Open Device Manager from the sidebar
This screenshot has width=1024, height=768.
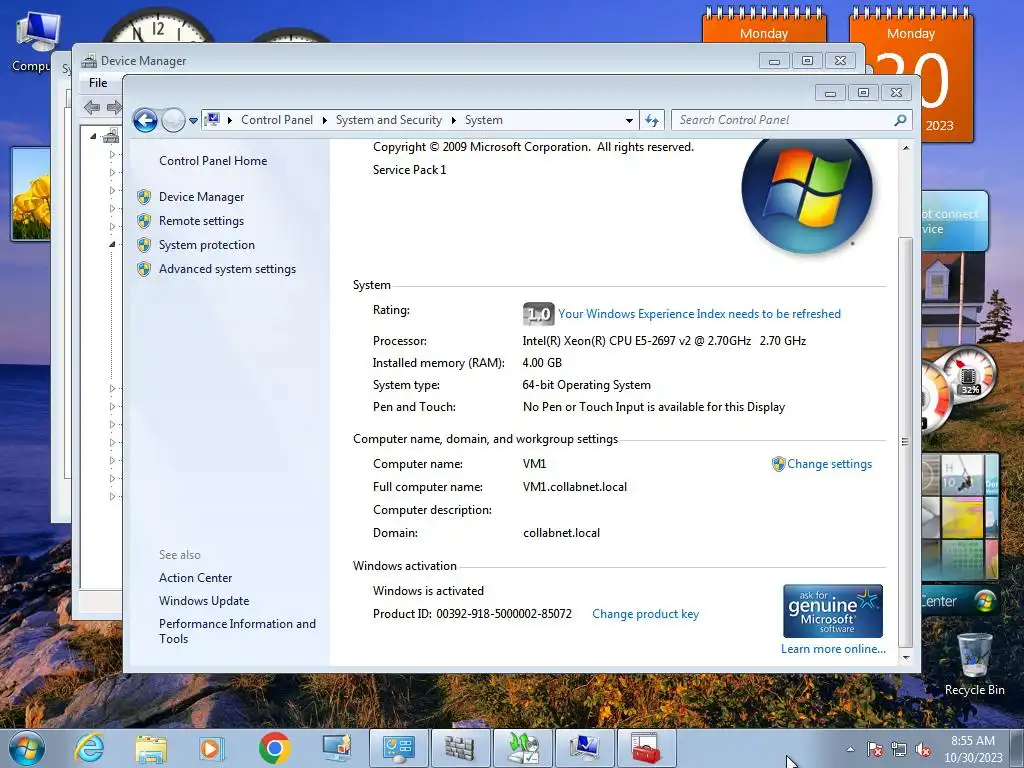coord(201,197)
